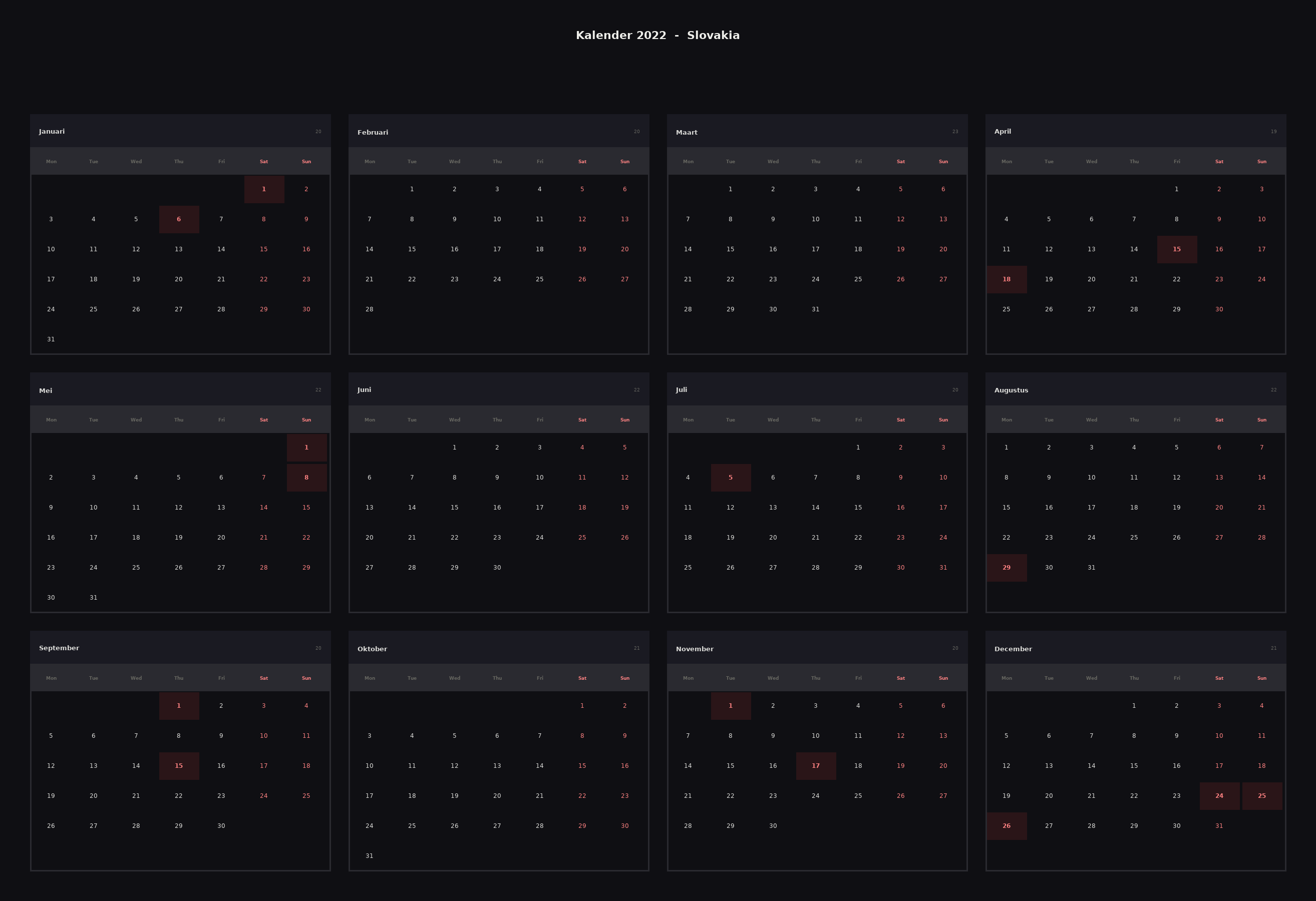Click working-day count 23 in Maart header
This screenshot has height=901, width=1316.
tap(955, 132)
